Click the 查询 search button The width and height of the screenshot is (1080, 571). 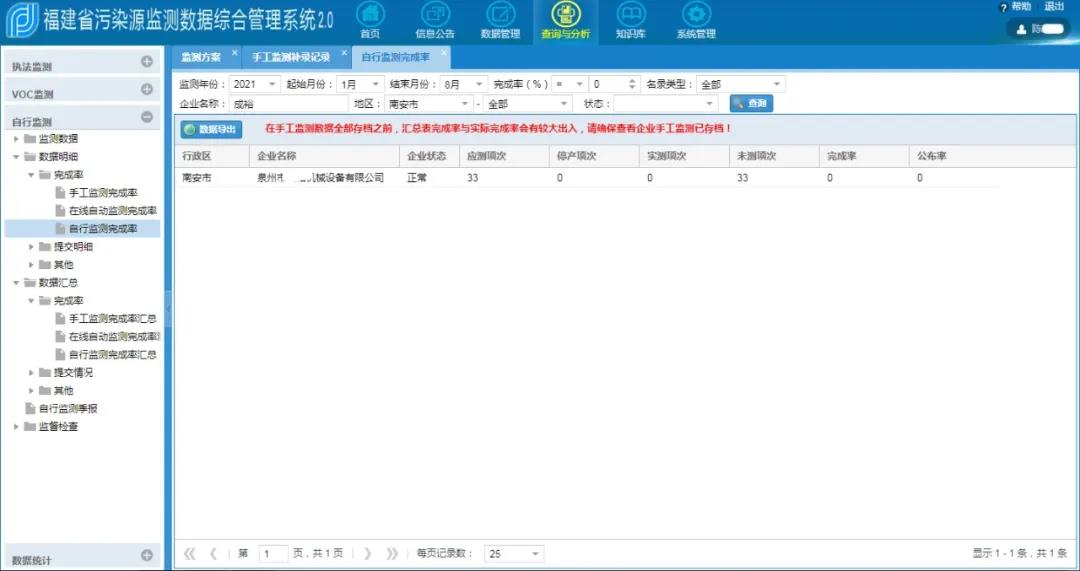[751, 104]
